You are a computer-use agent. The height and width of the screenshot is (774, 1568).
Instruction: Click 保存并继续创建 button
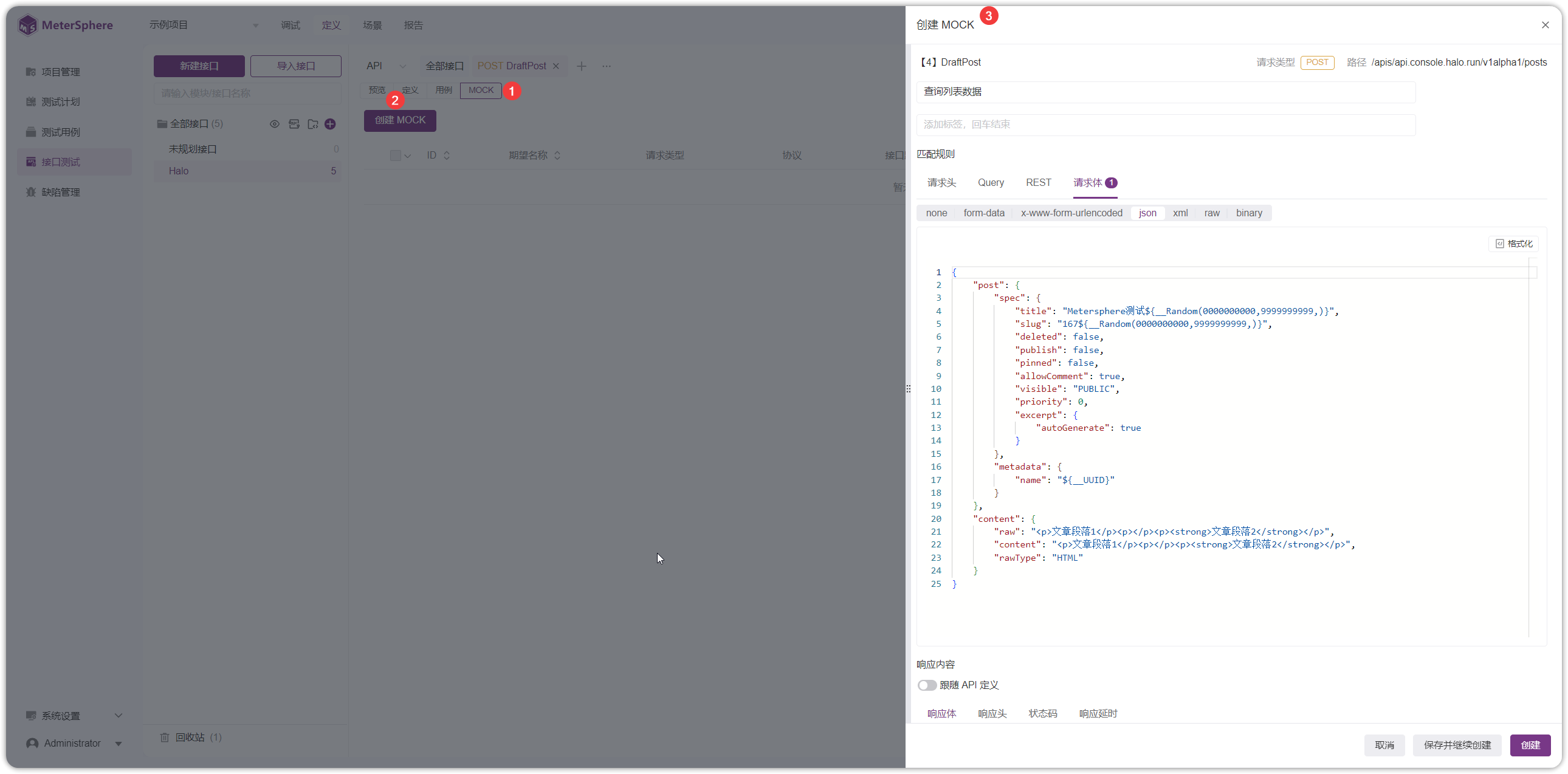pos(1457,745)
